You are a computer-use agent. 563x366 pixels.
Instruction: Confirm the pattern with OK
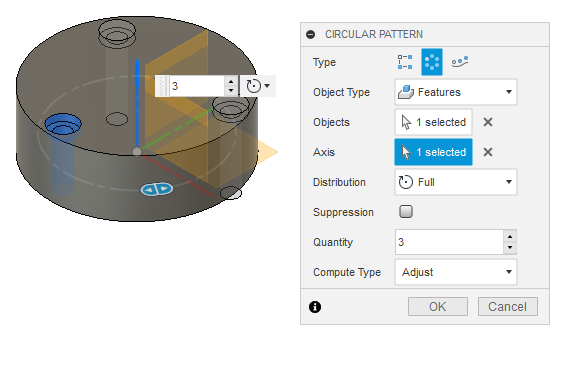438,307
